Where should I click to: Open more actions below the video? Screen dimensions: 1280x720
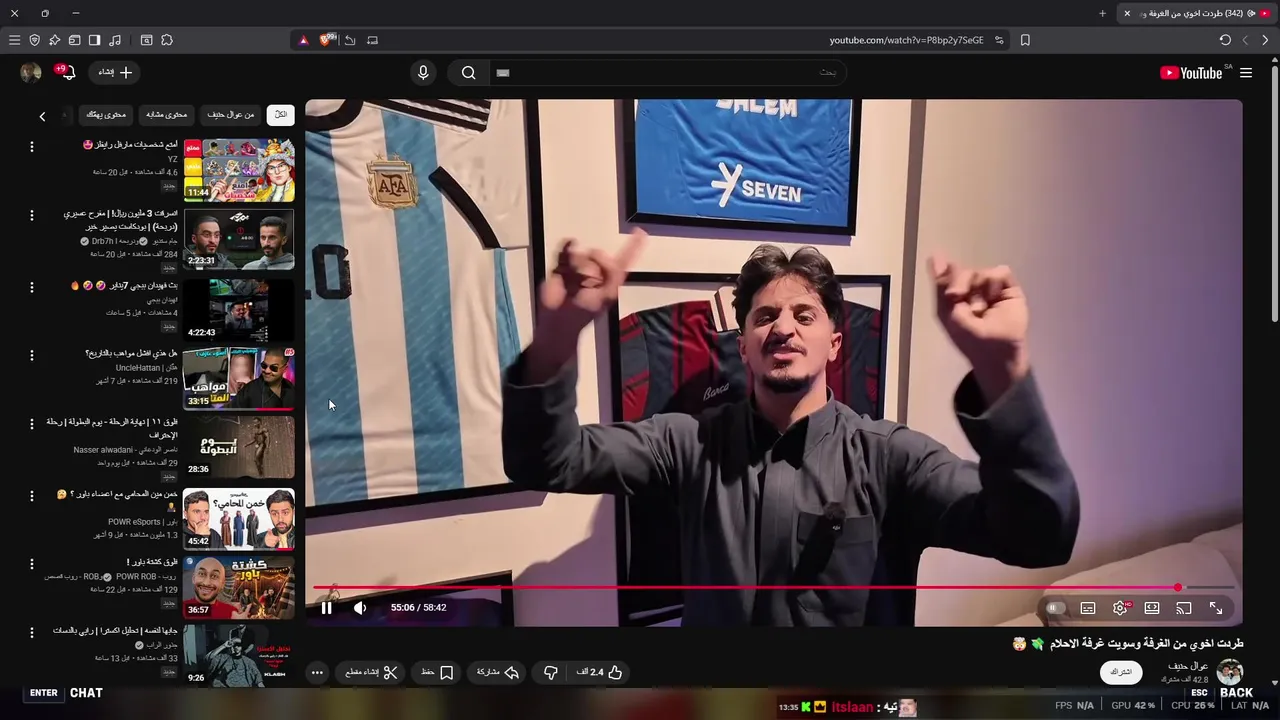pyautogui.click(x=317, y=672)
